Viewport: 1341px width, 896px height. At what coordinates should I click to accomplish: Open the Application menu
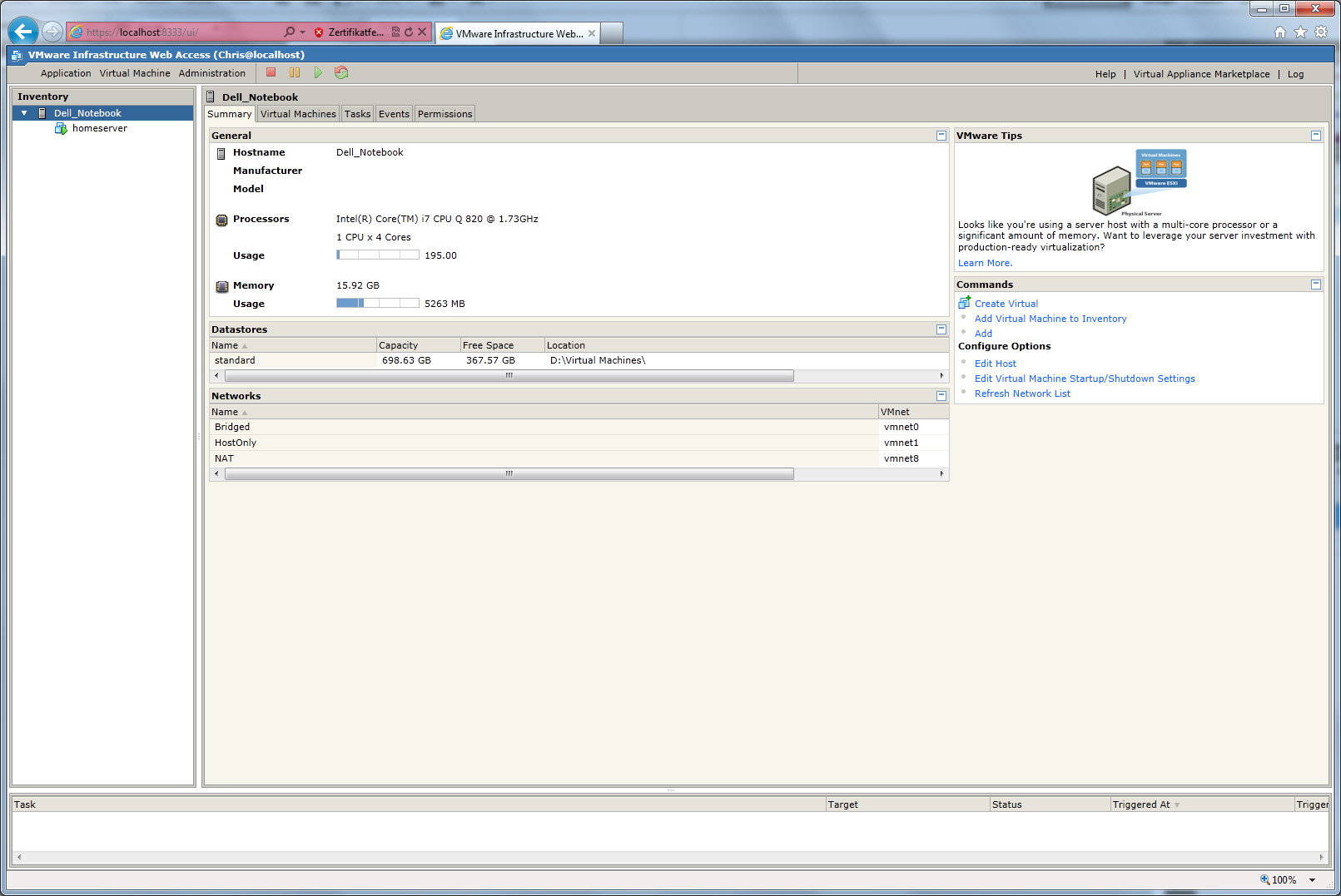click(x=66, y=73)
